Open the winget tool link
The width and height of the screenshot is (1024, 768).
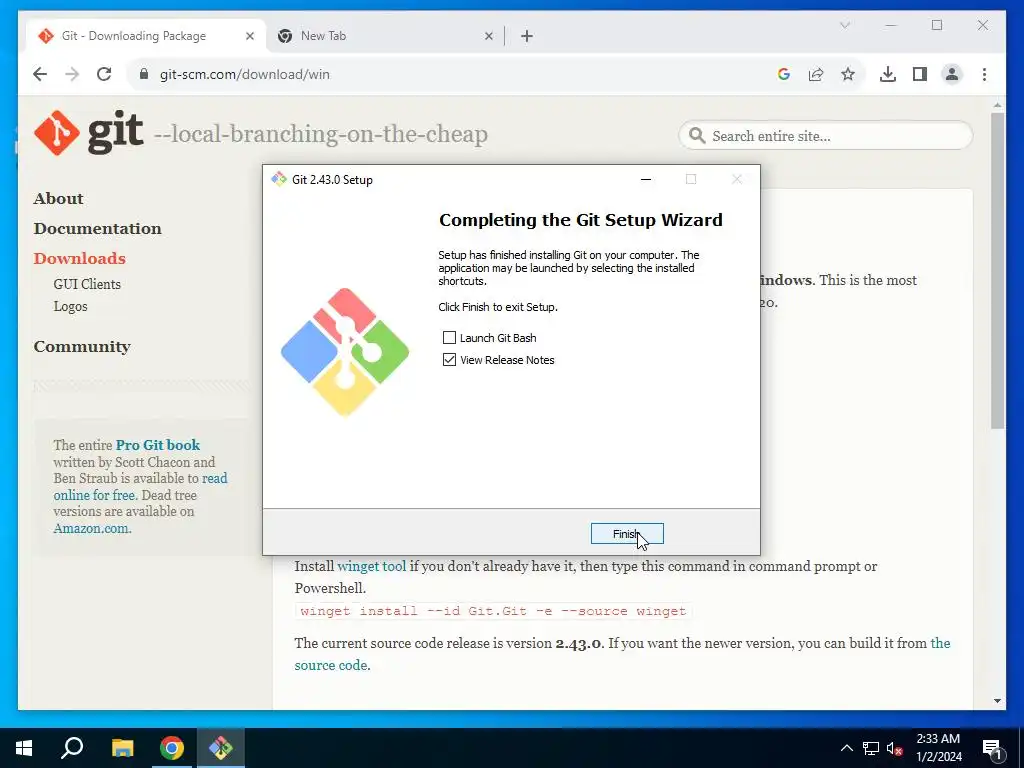(x=372, y=566)
